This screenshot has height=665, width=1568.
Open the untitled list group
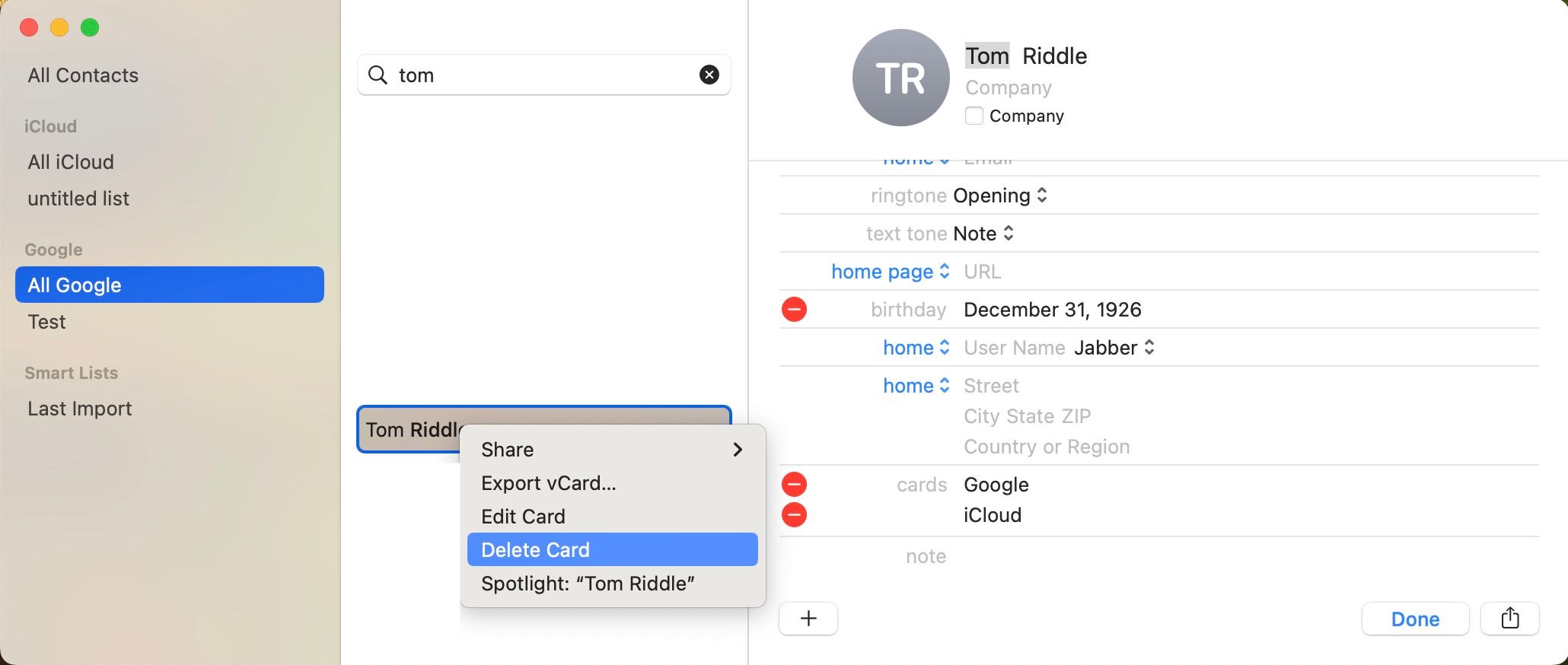(x=78, y=199)
